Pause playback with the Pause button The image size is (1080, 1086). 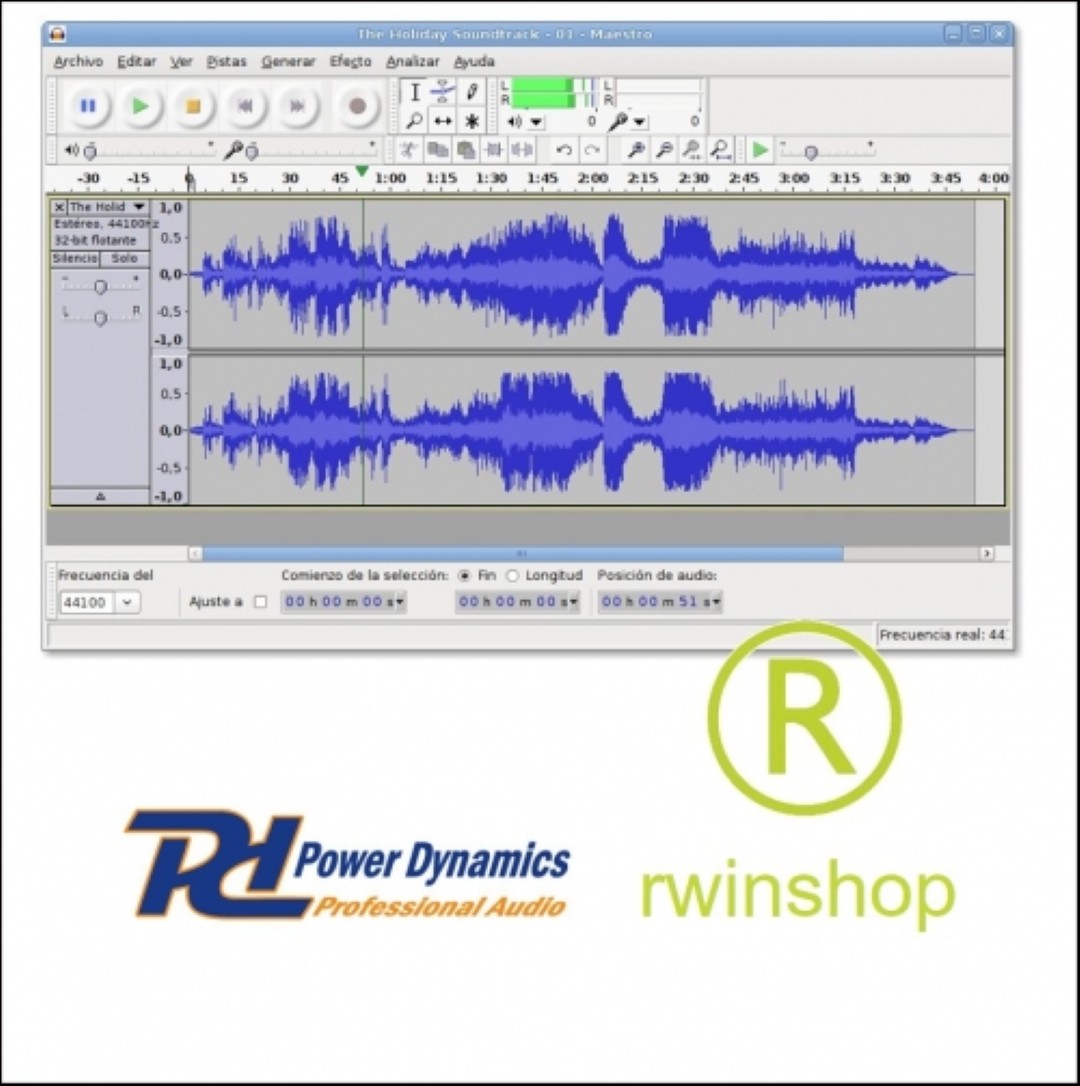88,106
